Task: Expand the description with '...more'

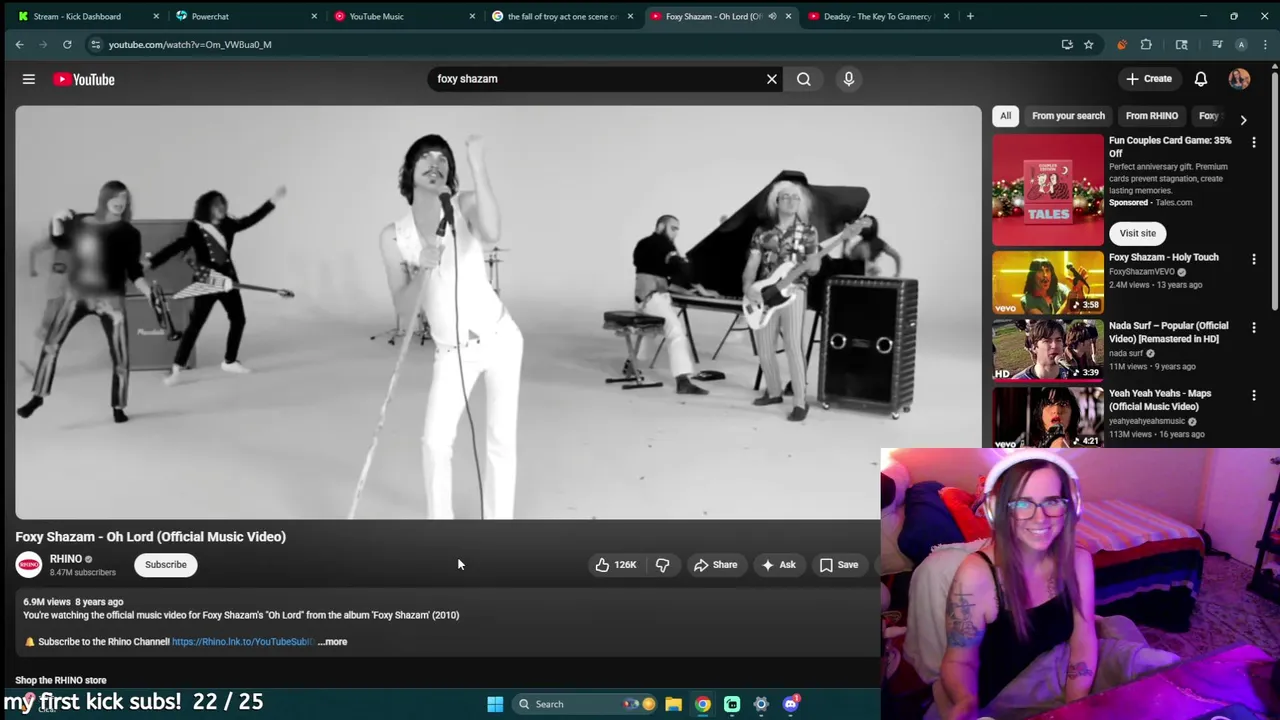Action: coord(332,642)
